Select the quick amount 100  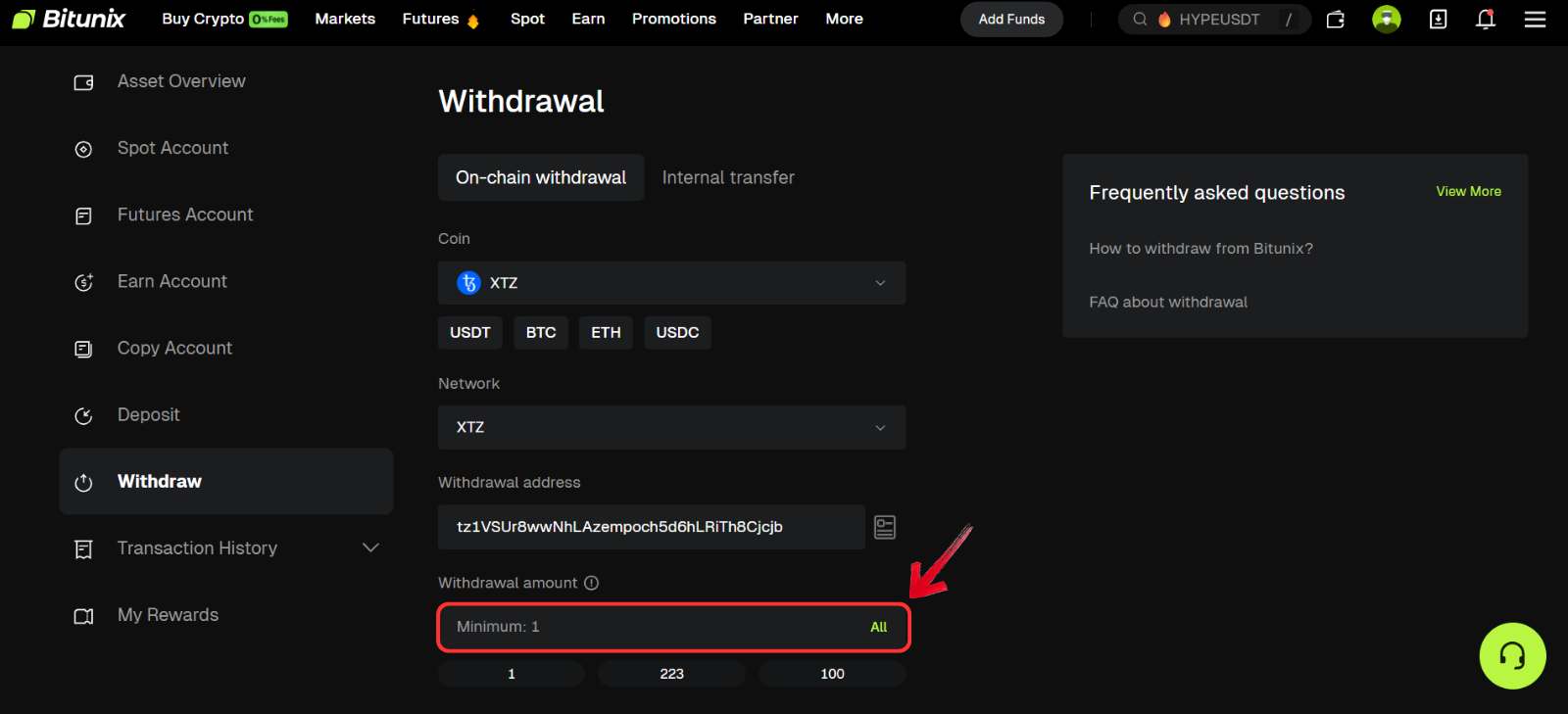coord(832,674)
